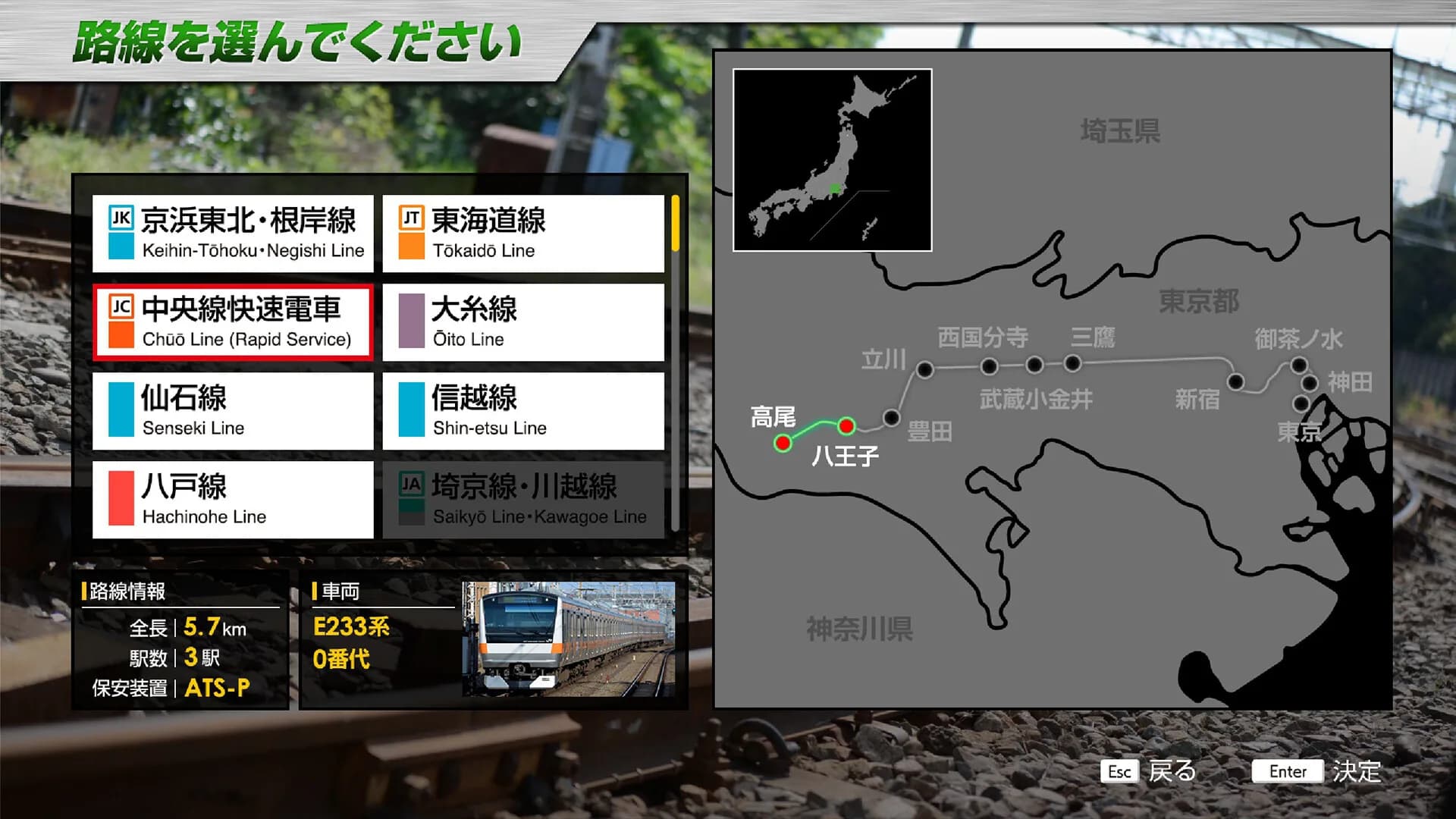Click the 豊田 station label
Screen dimensions: 1456x819
[x=930, y=432]
